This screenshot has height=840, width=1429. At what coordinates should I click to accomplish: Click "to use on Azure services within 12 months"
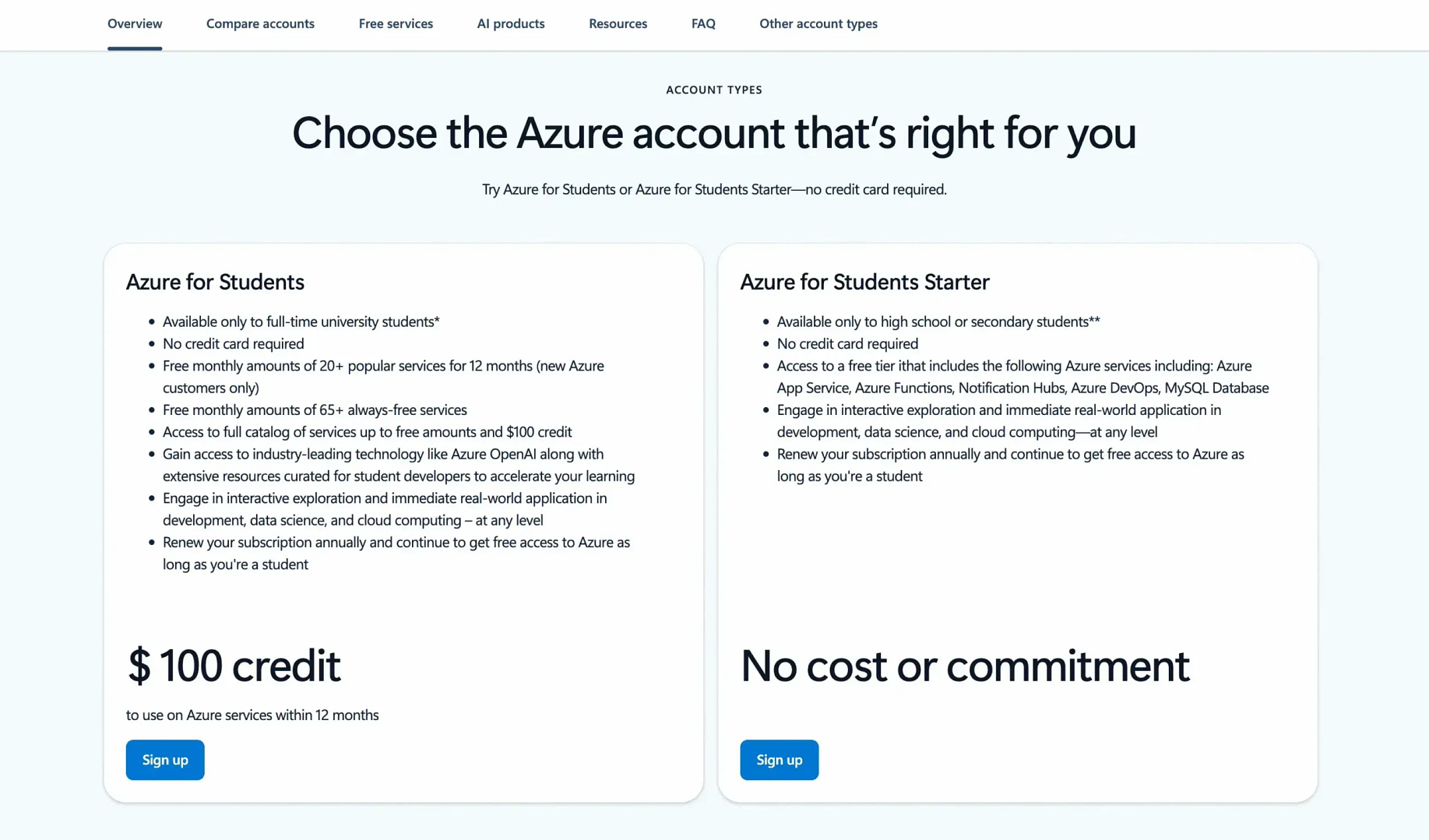[x=252, y=715]
